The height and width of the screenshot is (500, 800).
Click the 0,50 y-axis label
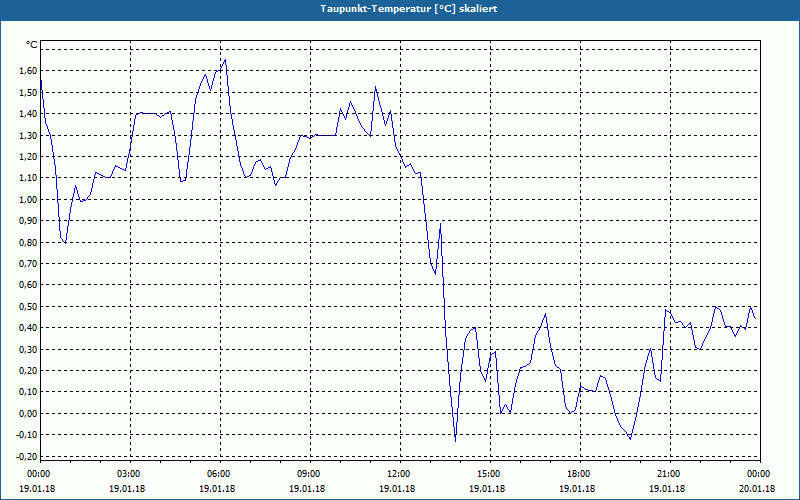pyautogui.click(x=29, y=306)
